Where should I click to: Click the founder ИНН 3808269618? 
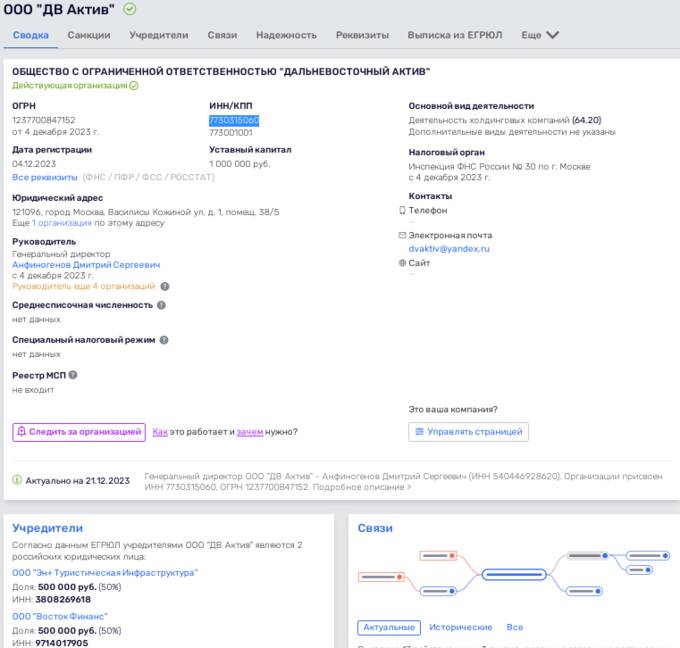tap(63, 599)
